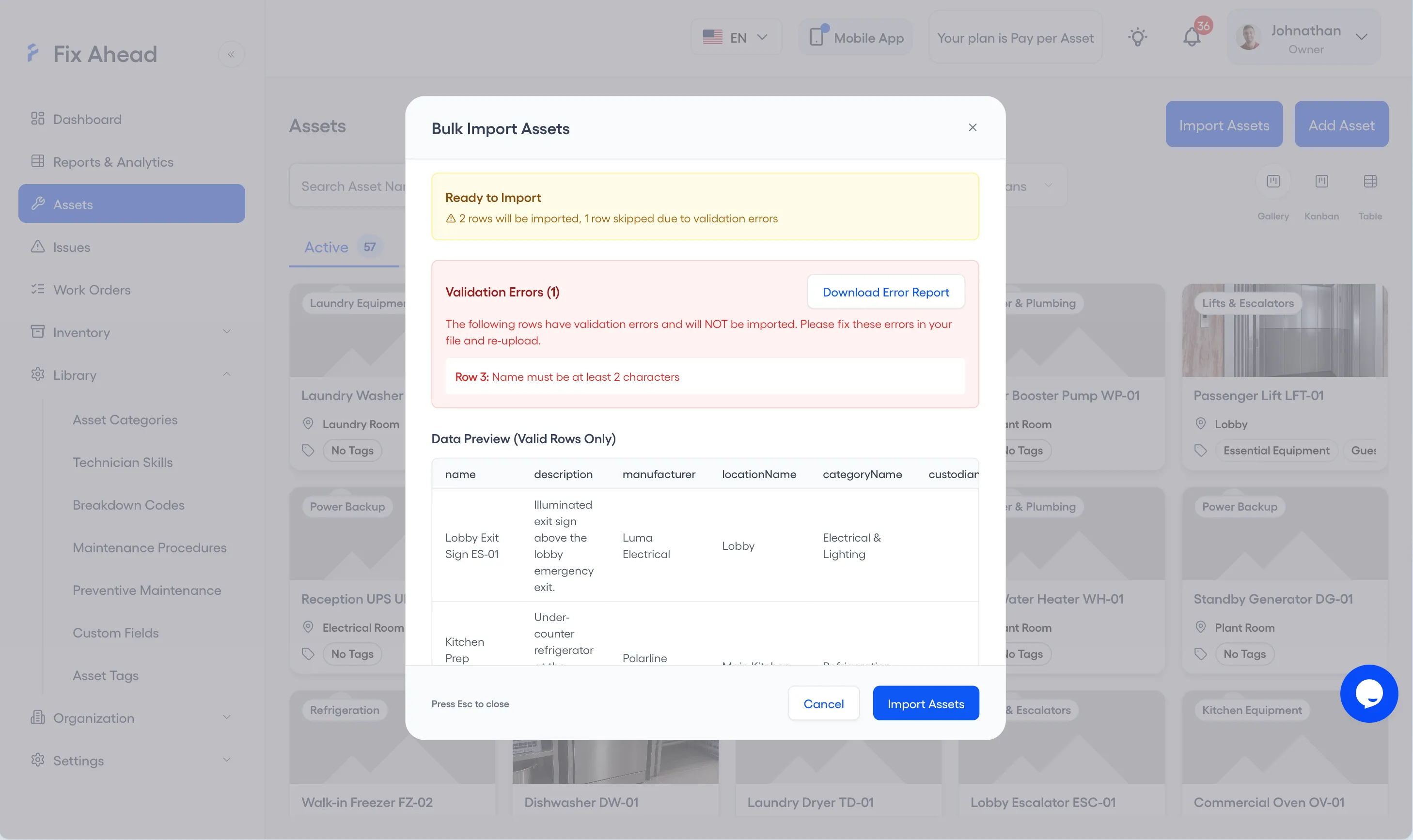The height and width of the screenshot is (840, 1413).
Task: Click the Fix Ahead logo icon
Action: click(33, 53)
